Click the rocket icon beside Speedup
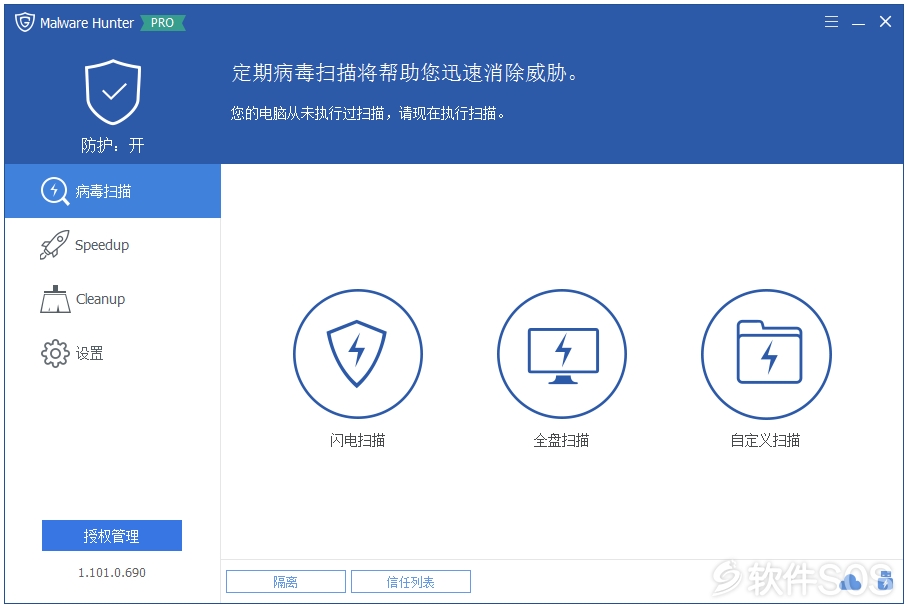This screenshot has height=608, width=908. click(x=54, y=245)
